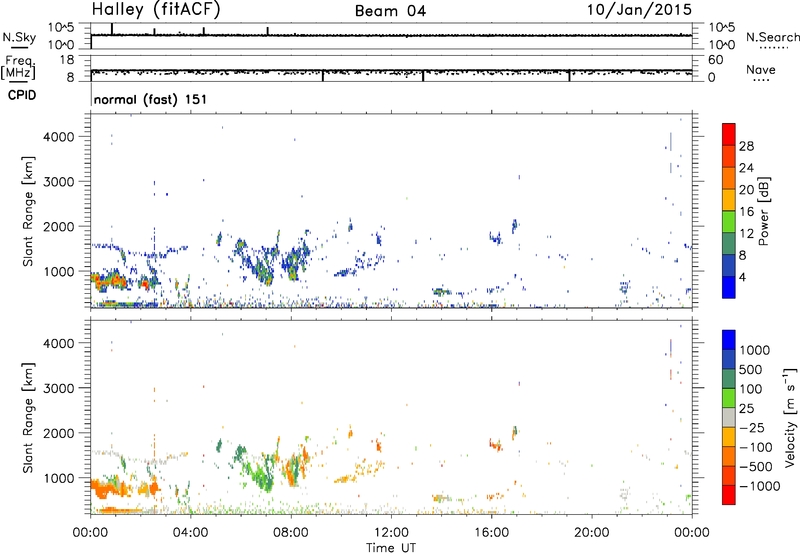Click the "12" label on the power colorbar
This screenshot has height=554, width=800.
[746, 234]
